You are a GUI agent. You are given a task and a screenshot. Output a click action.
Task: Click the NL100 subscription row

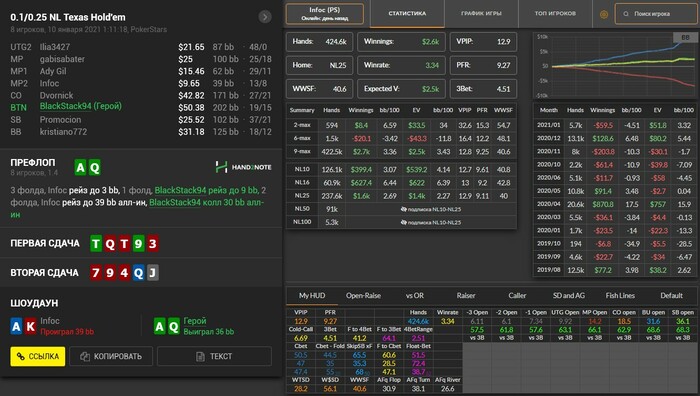click(401, 222)
